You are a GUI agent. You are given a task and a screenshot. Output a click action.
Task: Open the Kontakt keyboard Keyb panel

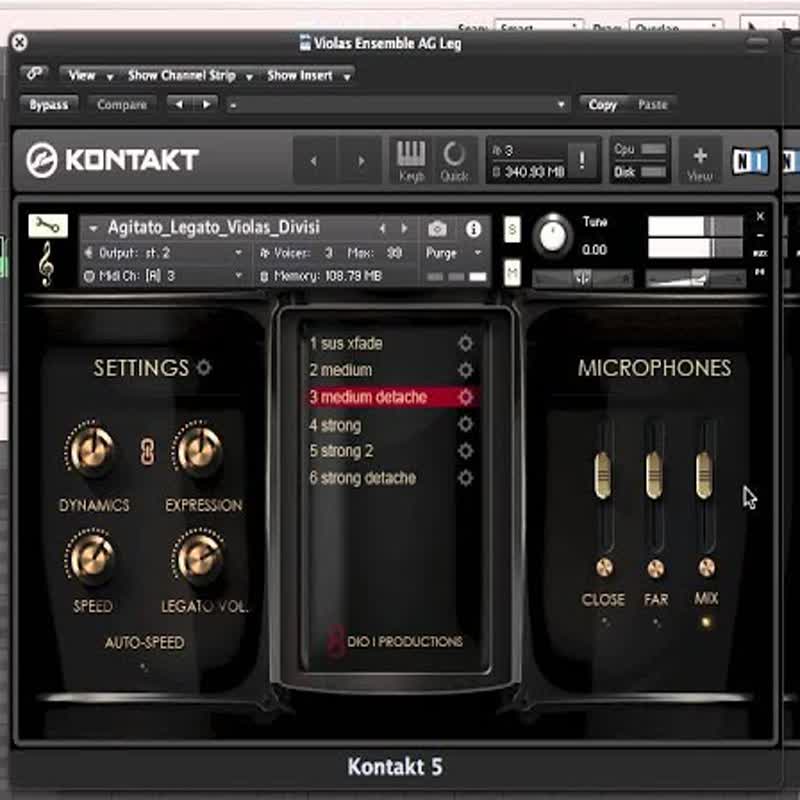point(411,160)
